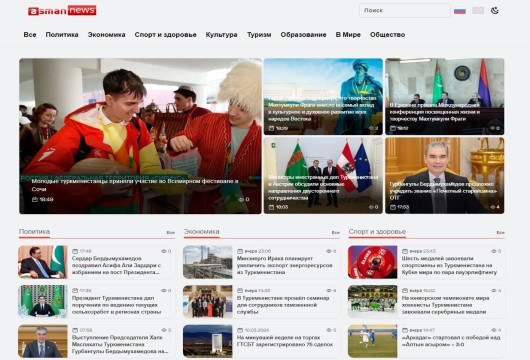
Task: Click the calendar icon beside 18:12
Action: coord(393,128)
